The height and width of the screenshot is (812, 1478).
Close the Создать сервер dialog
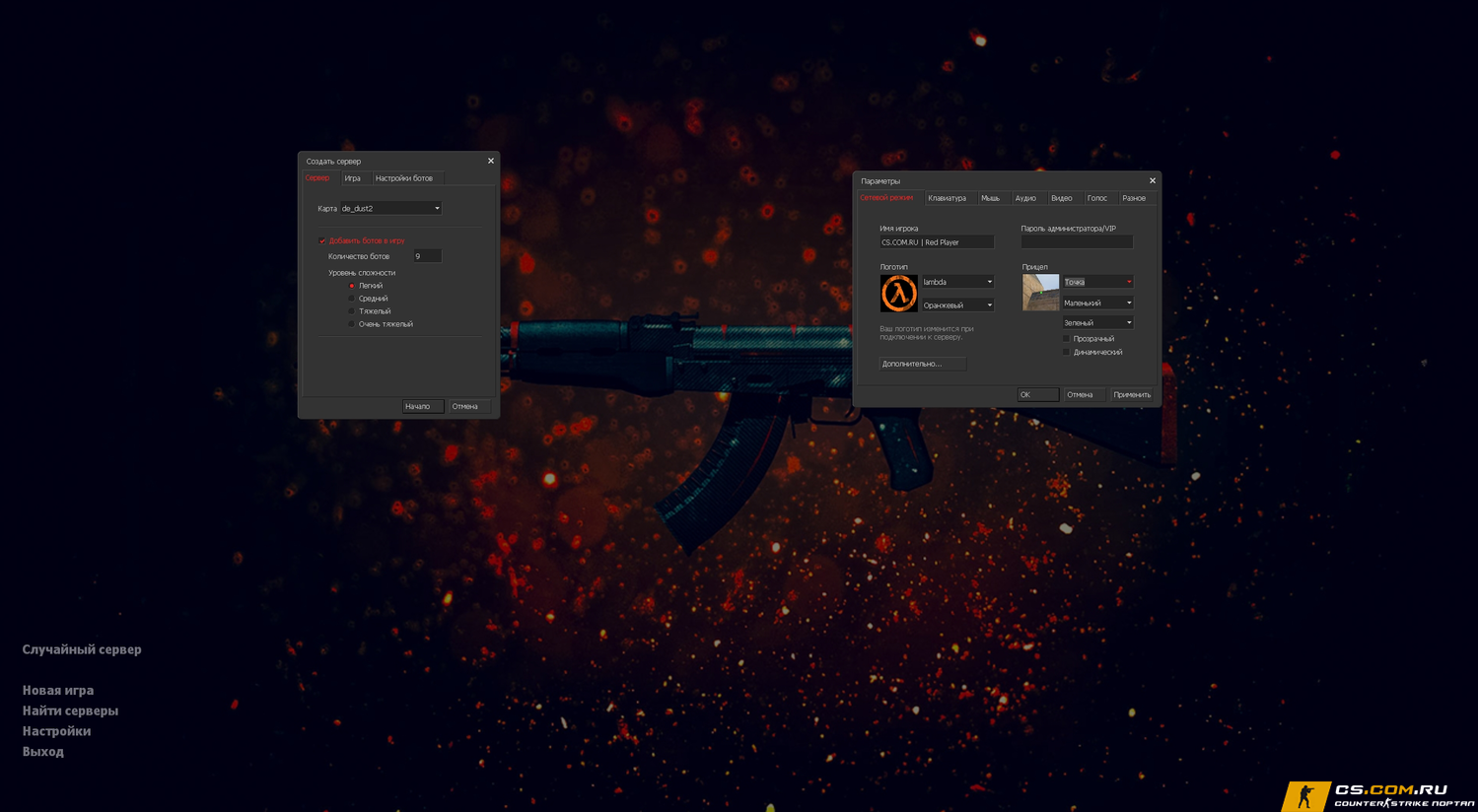click(x=490, y=161)
